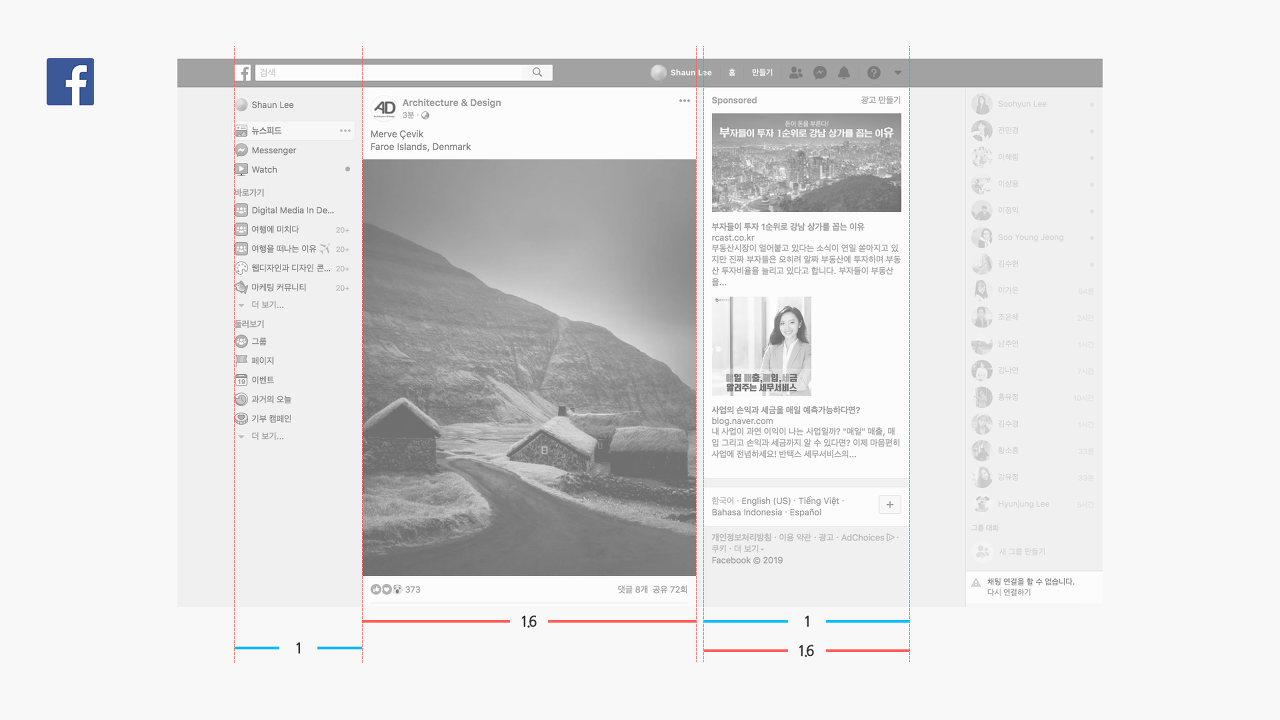
Task: Open the help question mark icon
Action: click(x=874, y=73)
